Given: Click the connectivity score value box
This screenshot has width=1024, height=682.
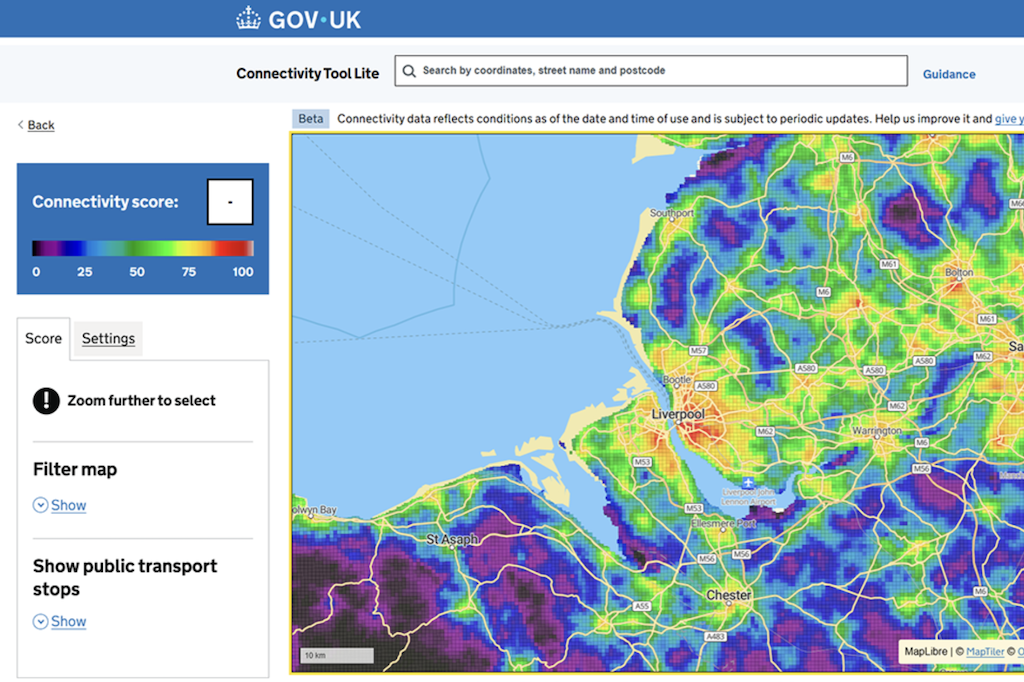Looking at the screenshot, I should click(231, 201).
